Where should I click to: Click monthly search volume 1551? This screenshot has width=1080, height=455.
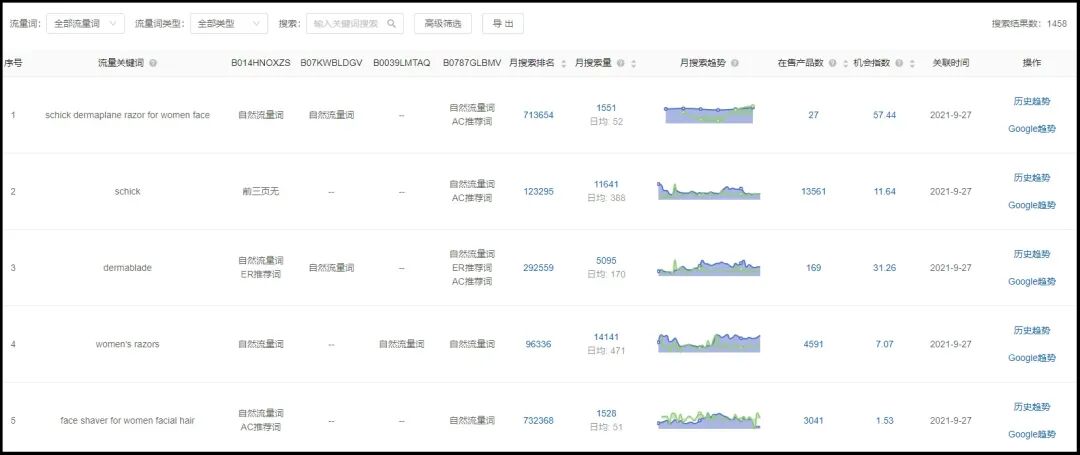pos(606,108)
